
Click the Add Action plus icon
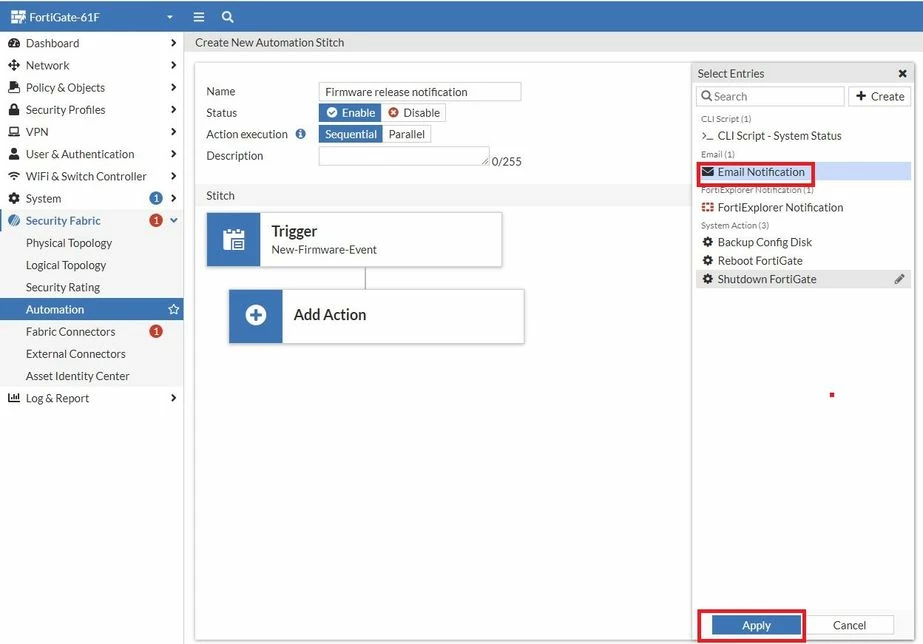coord(255,315)
